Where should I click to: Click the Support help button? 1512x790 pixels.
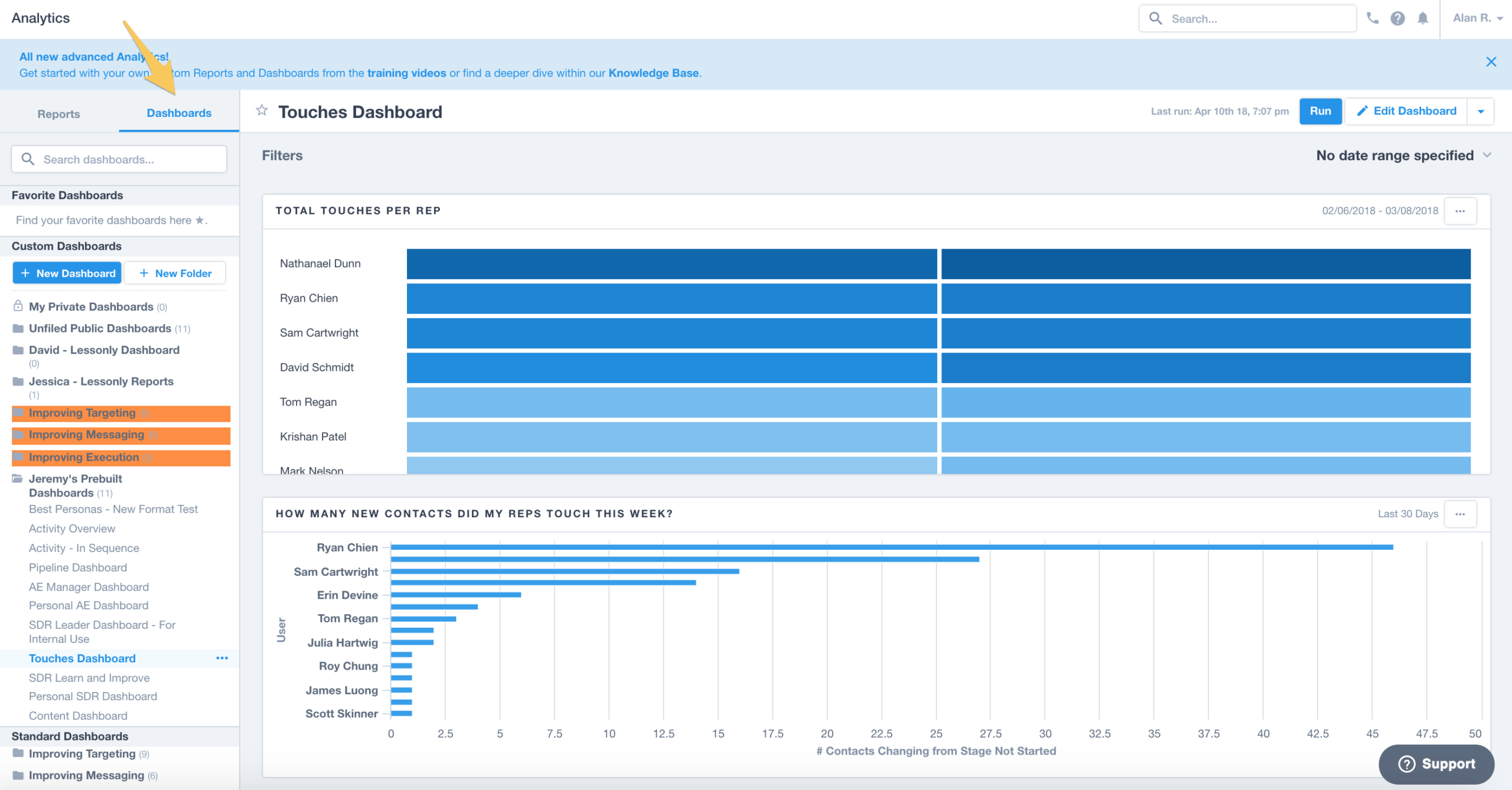(x=1436, y=764)
